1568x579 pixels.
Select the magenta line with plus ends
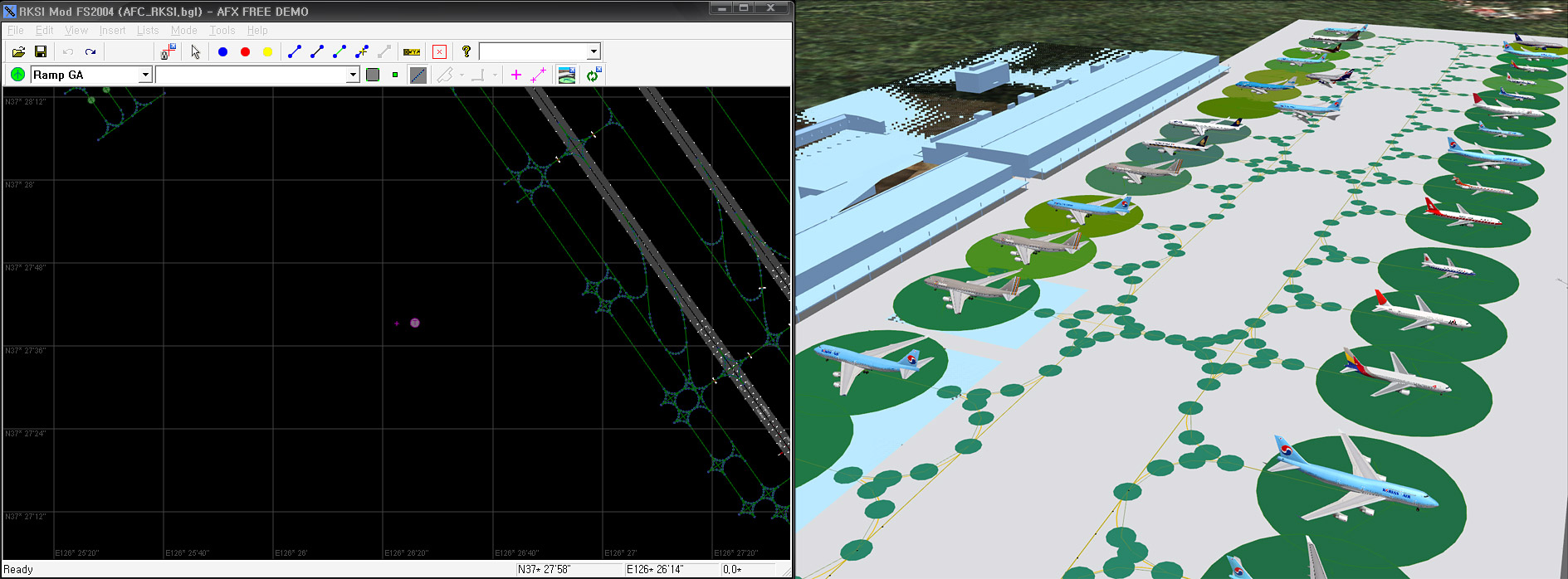point(539,75)
